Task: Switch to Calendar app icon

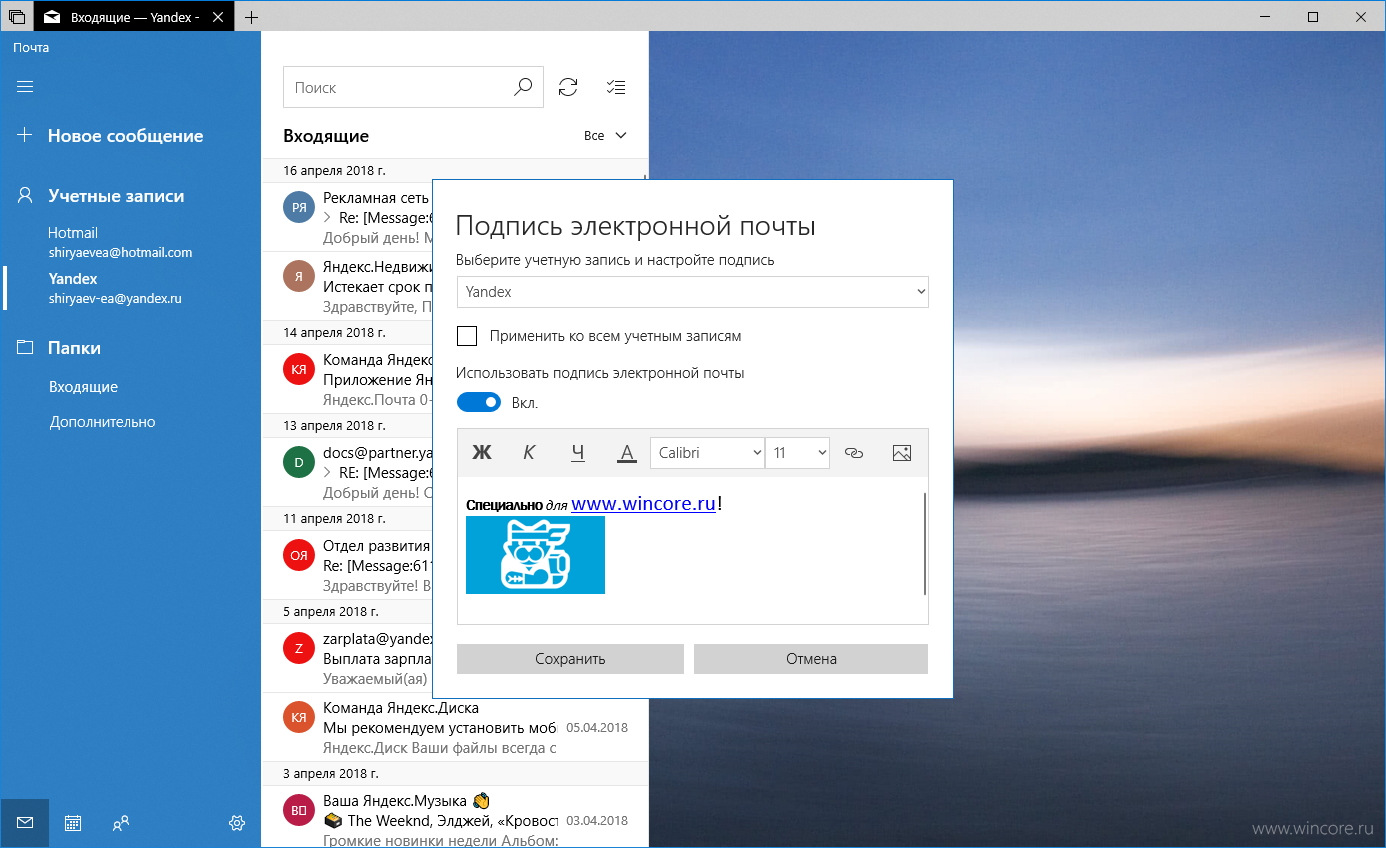Action: tap(73, 823)
